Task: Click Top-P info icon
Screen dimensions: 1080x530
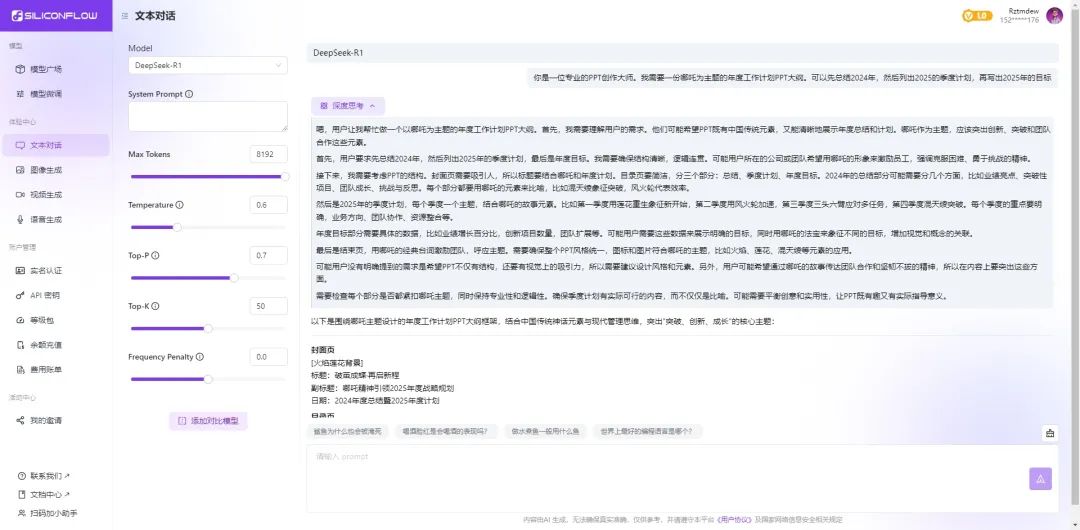Action: point(155,256)
